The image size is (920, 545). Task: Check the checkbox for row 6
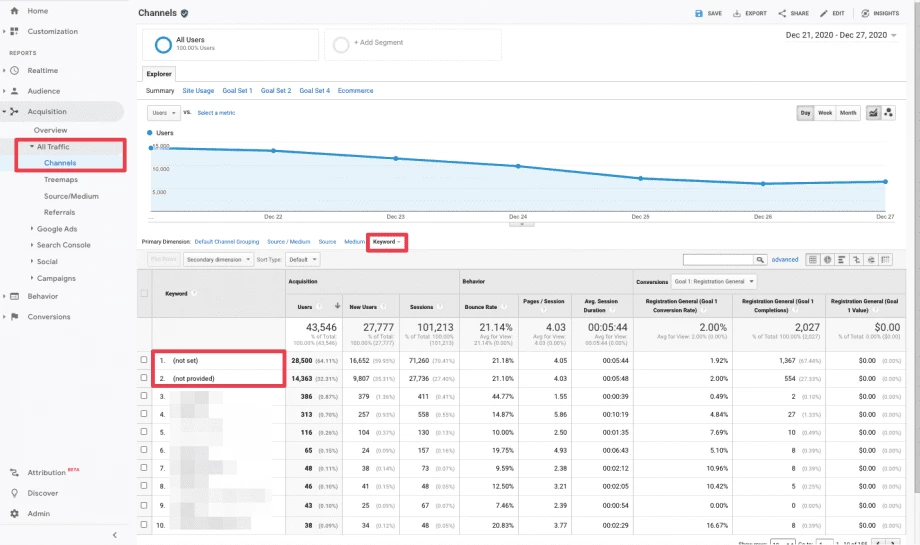[144, 450]
